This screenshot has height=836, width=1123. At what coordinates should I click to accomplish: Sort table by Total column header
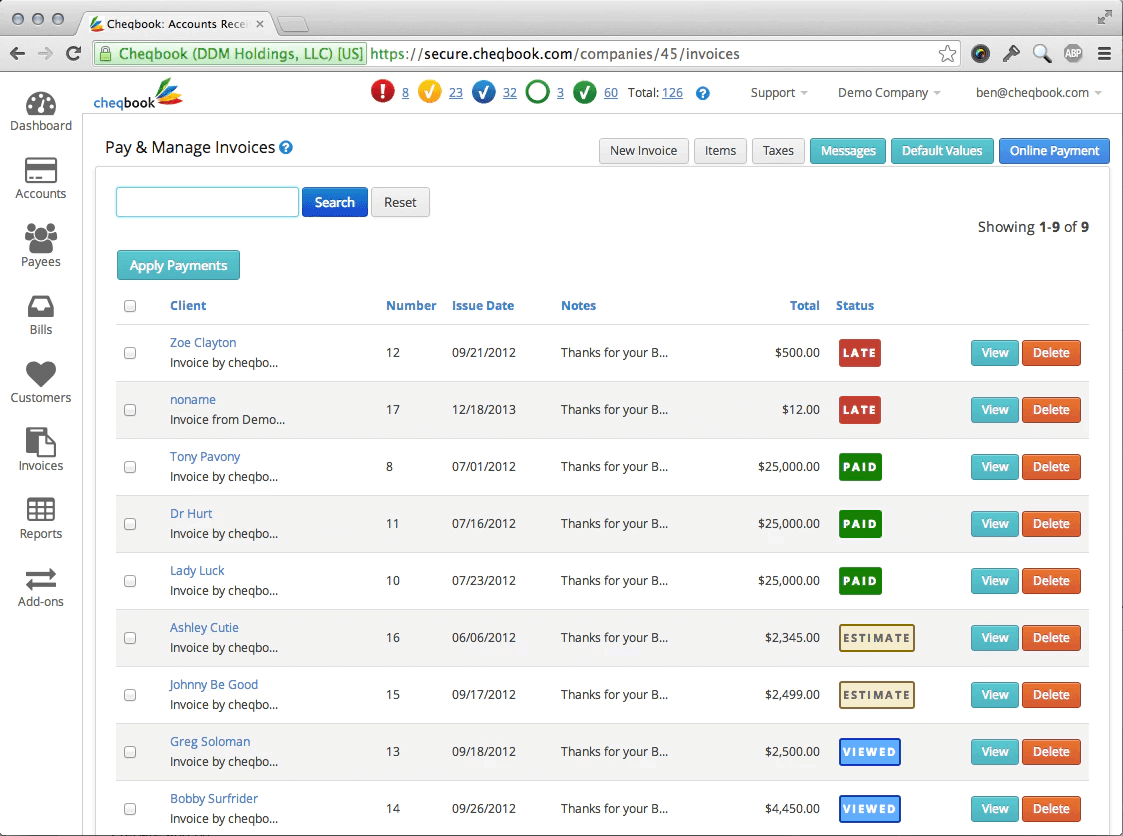pos(804,306)
